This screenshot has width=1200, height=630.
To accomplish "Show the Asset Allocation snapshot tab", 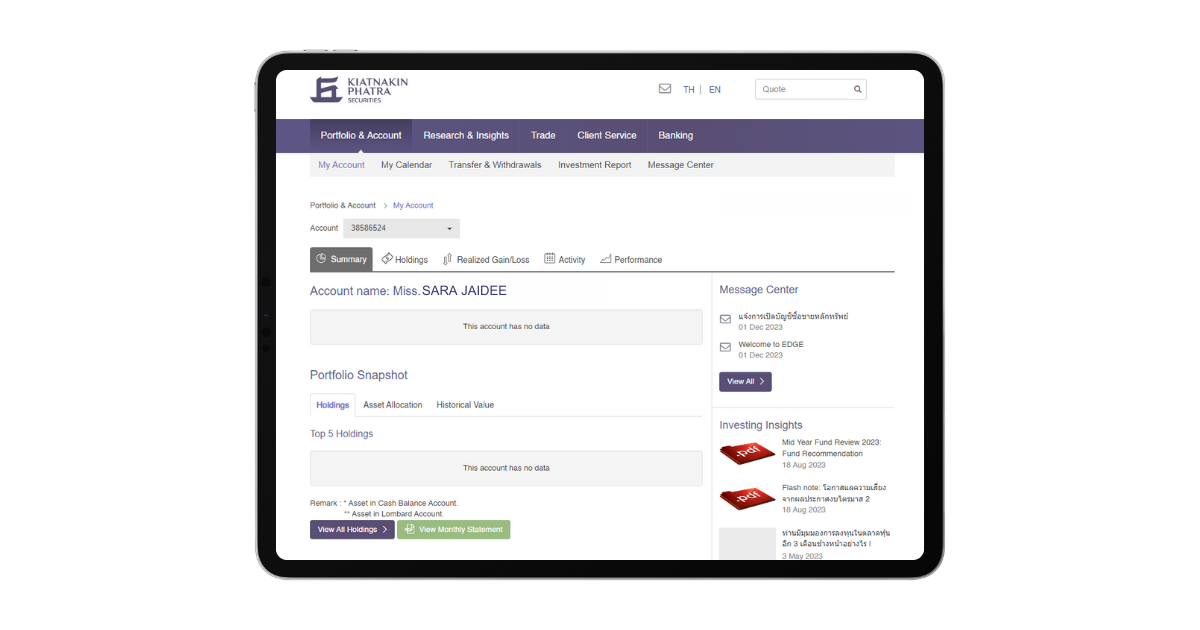I will 392,405.
